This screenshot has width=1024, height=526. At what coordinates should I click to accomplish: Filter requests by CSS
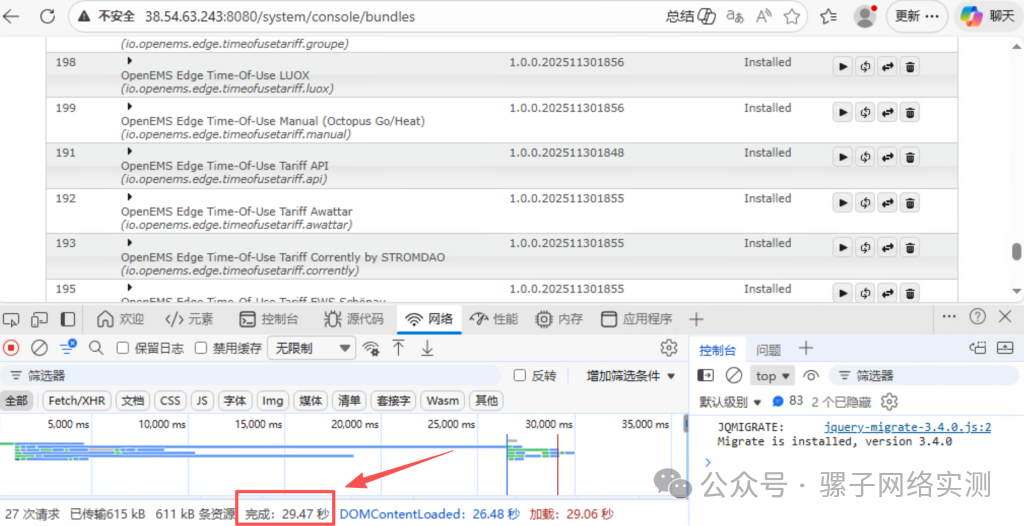click(x=170, y=401)
